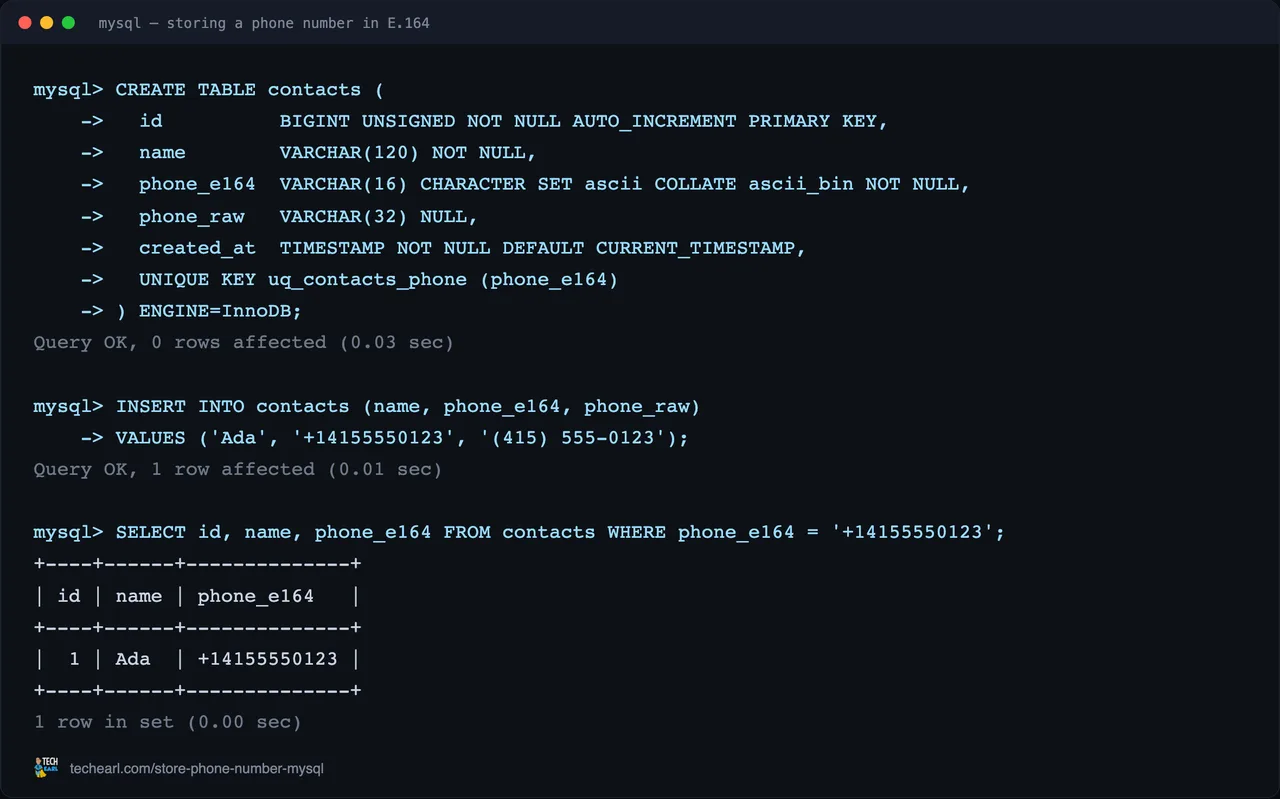
Task: Click 'VARCHAR(120) NOT NULL,' text
Action: coord(408,153)
